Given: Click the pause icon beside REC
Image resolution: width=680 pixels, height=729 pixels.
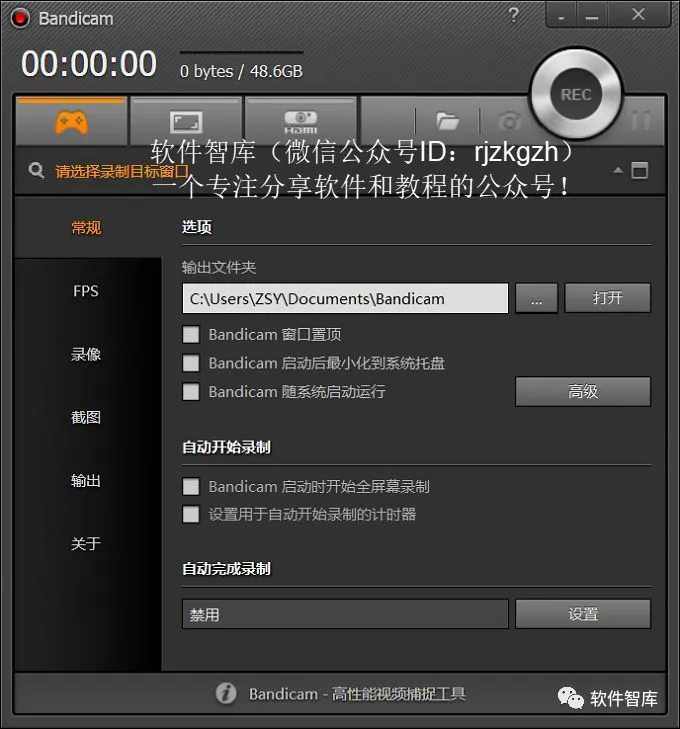Looking at the screenshot, I should [x=640, y=121].
